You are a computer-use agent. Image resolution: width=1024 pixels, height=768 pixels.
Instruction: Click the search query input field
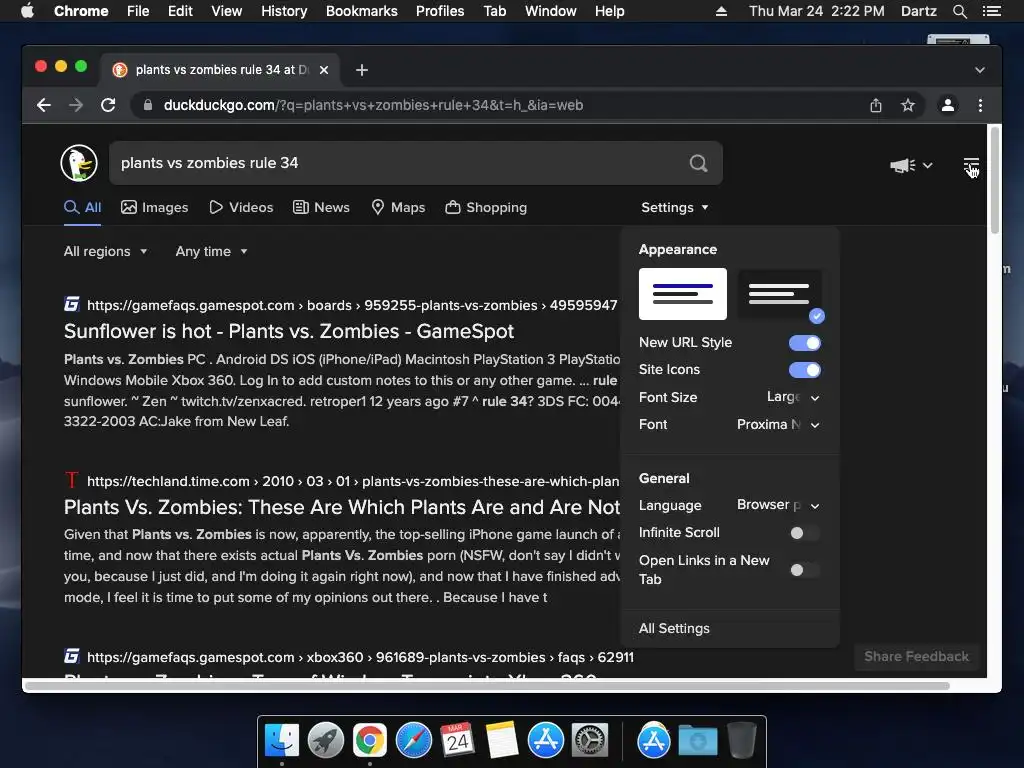click(x=398, y=163)
